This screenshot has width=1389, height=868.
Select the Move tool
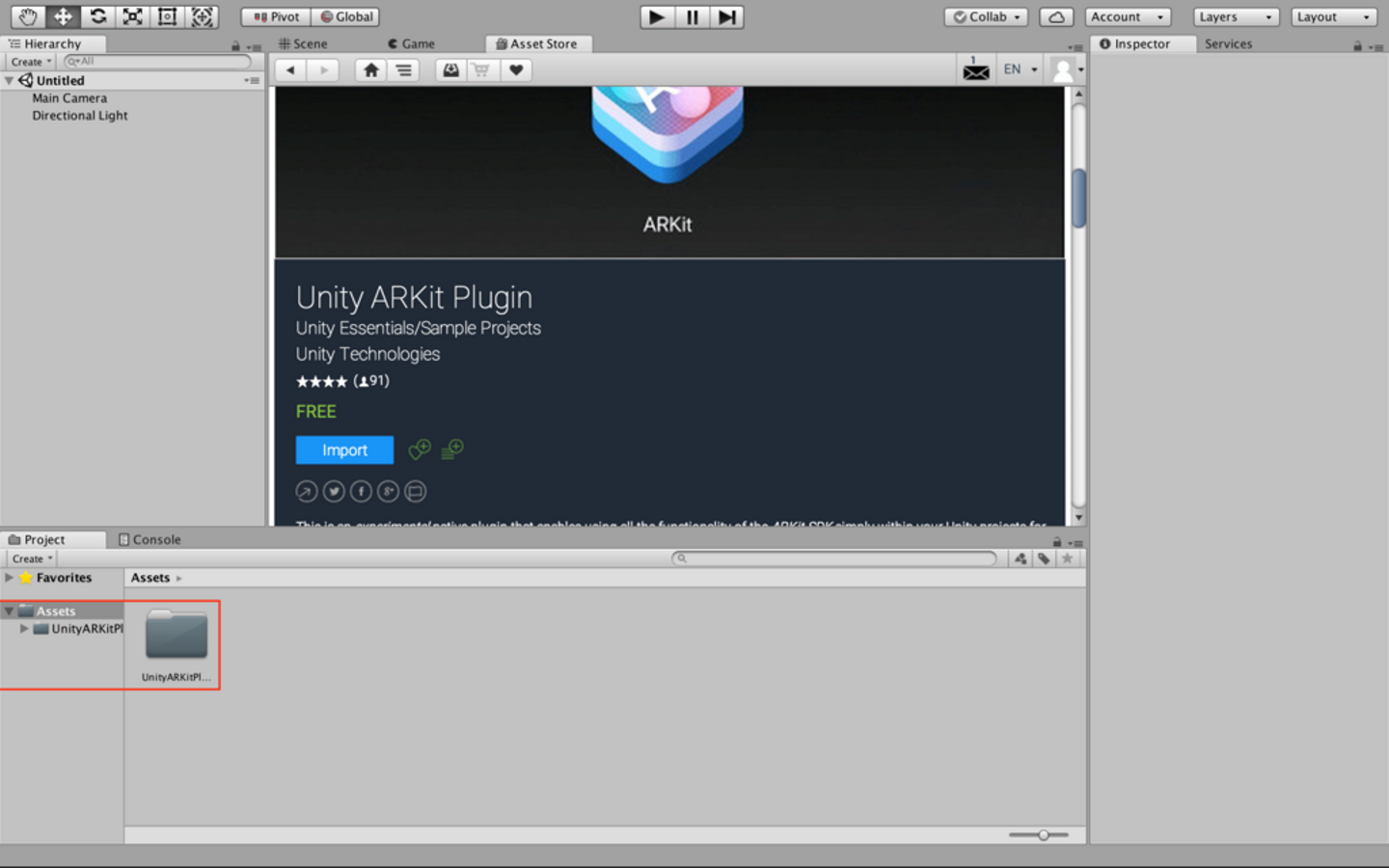coord(63,16)
